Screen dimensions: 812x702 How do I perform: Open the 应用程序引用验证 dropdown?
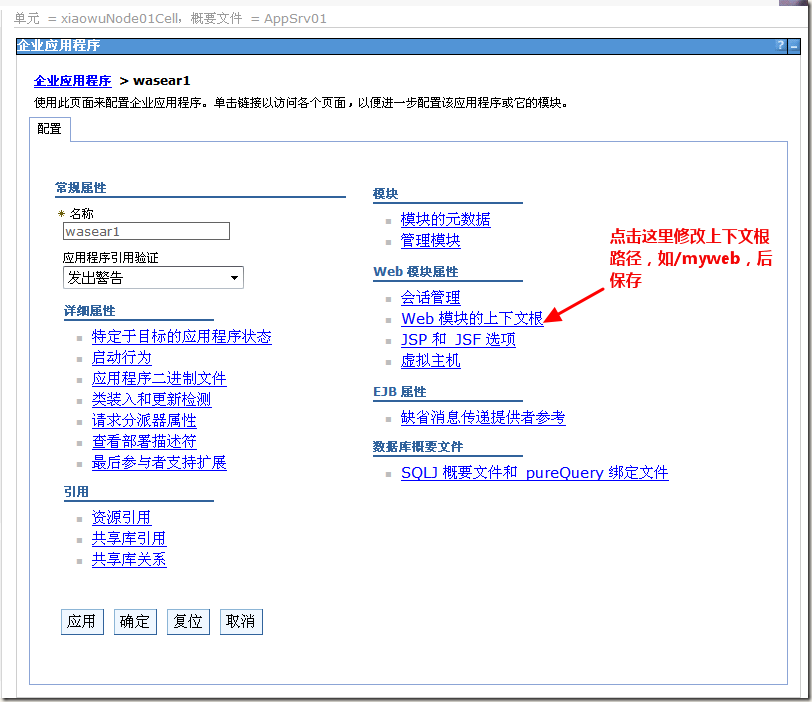coord(234,277)
